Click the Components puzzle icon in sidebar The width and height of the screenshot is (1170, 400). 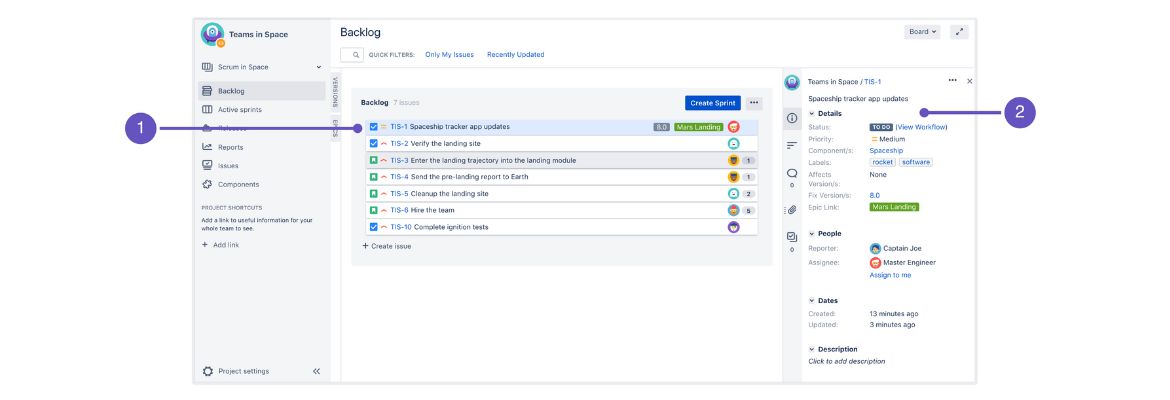pyautogui.click(x=207, y=184)
